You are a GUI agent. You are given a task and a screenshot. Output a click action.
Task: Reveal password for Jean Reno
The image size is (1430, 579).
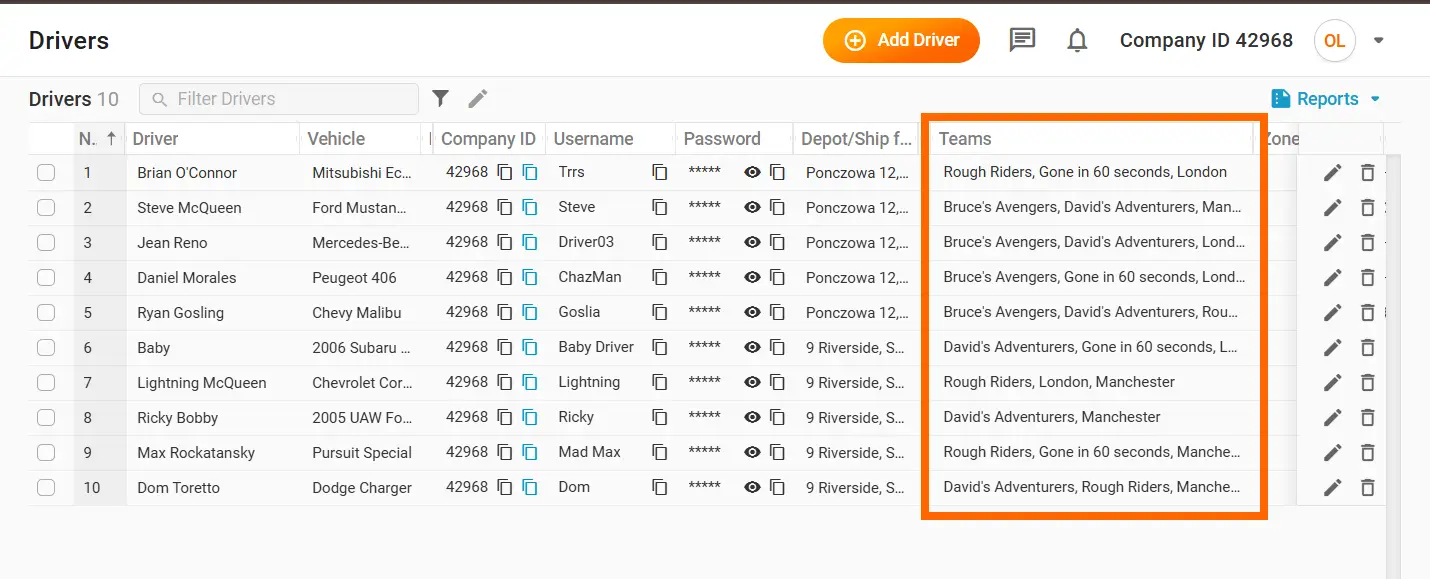click(x=752, y=242)
